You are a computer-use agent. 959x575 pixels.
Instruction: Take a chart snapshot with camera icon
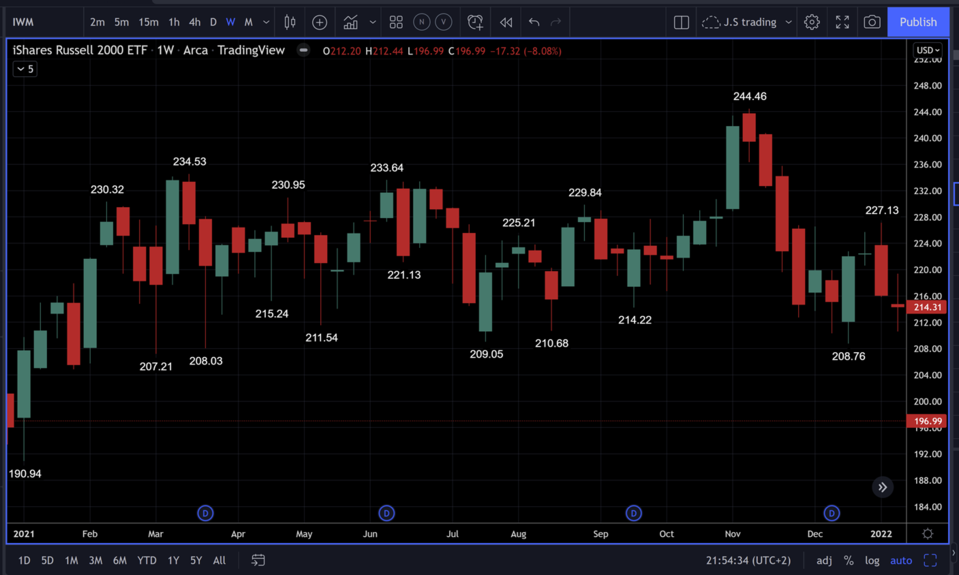tap(872, 23)
